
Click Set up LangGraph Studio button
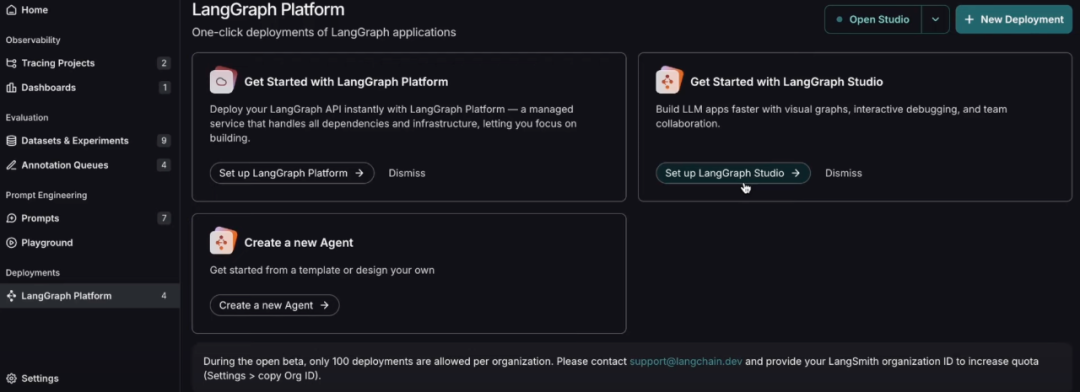733,173
